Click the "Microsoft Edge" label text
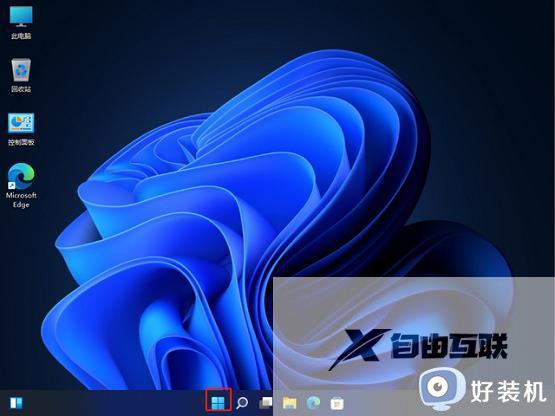Viewport: 555px width, 416px height. click(x=21, y=200)
